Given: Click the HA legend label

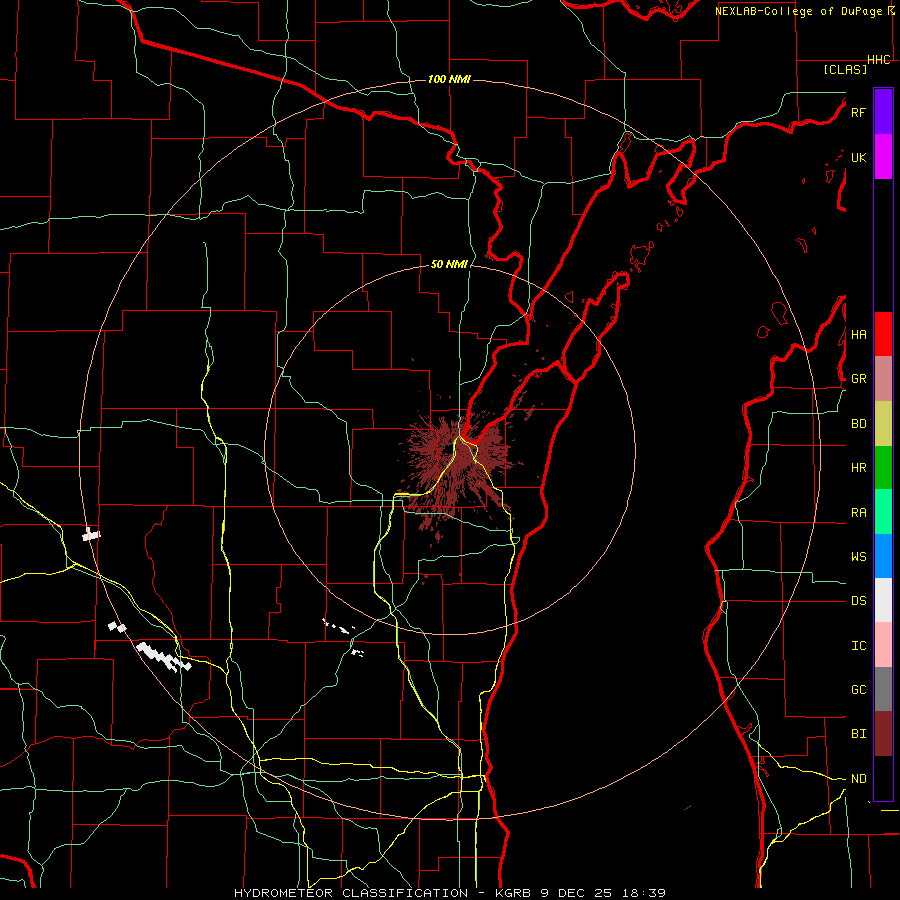Looking at the screenshot, I should 858,335.
